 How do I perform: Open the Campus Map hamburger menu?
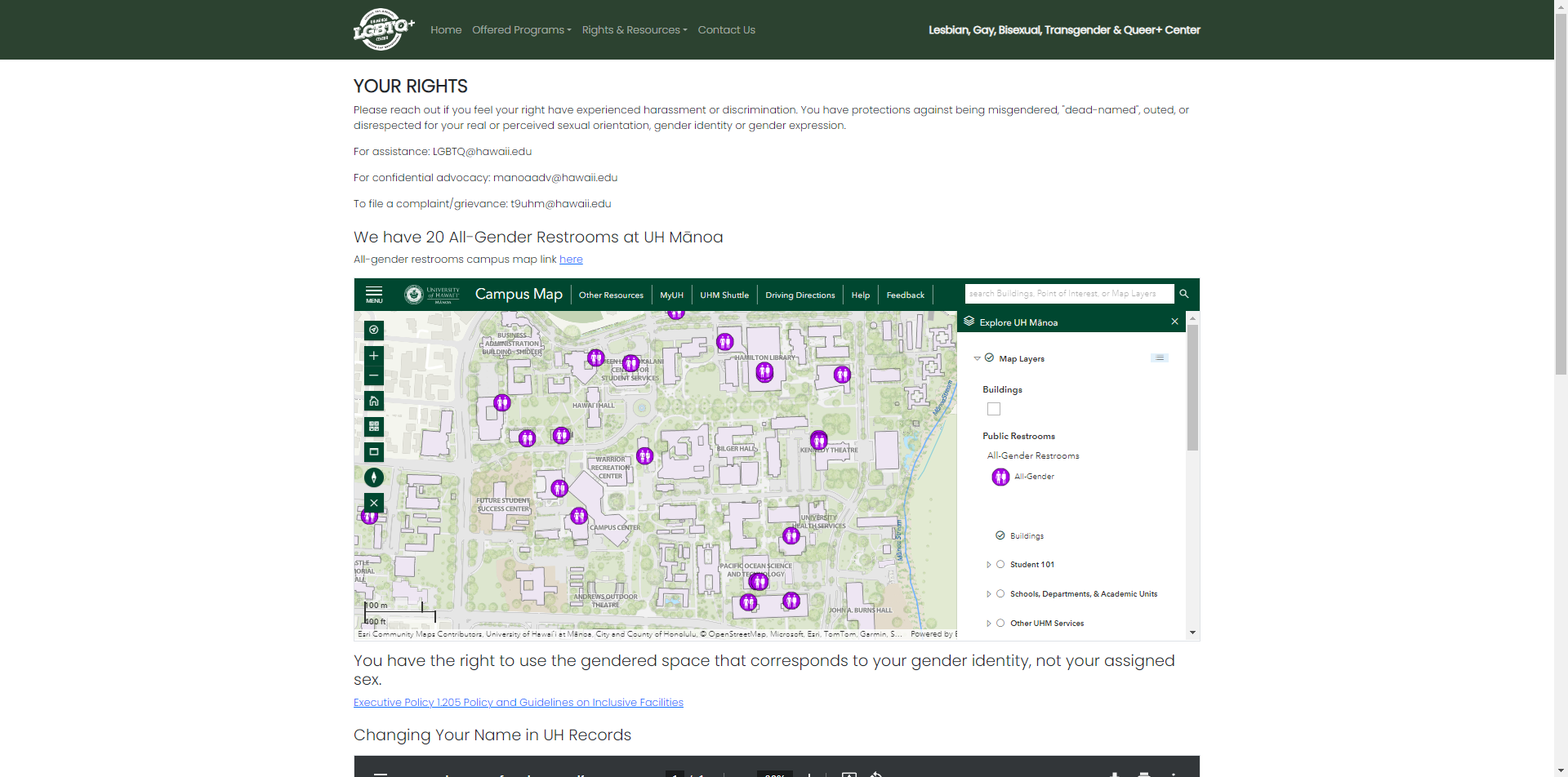pos(374,294)
